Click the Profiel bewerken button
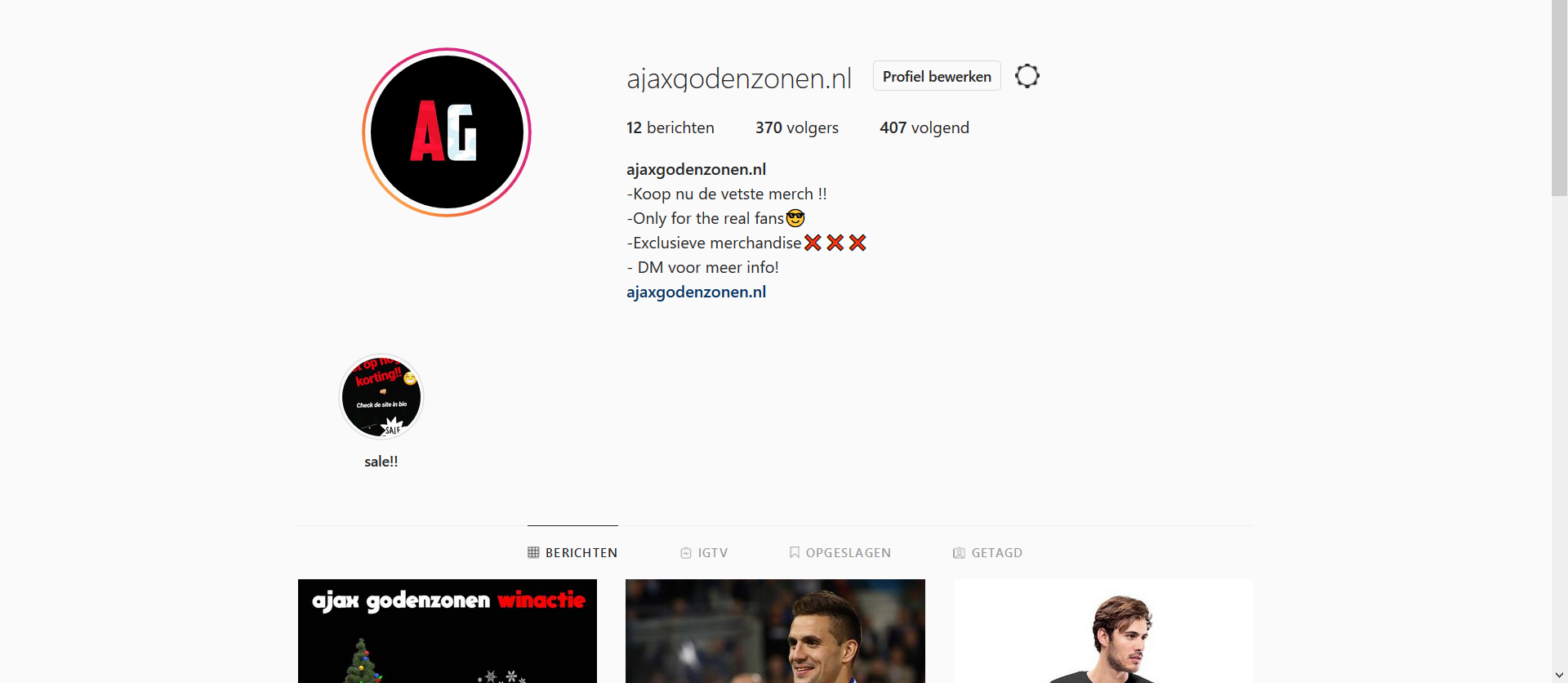1568x683 pixels. [x=937, y=76]
